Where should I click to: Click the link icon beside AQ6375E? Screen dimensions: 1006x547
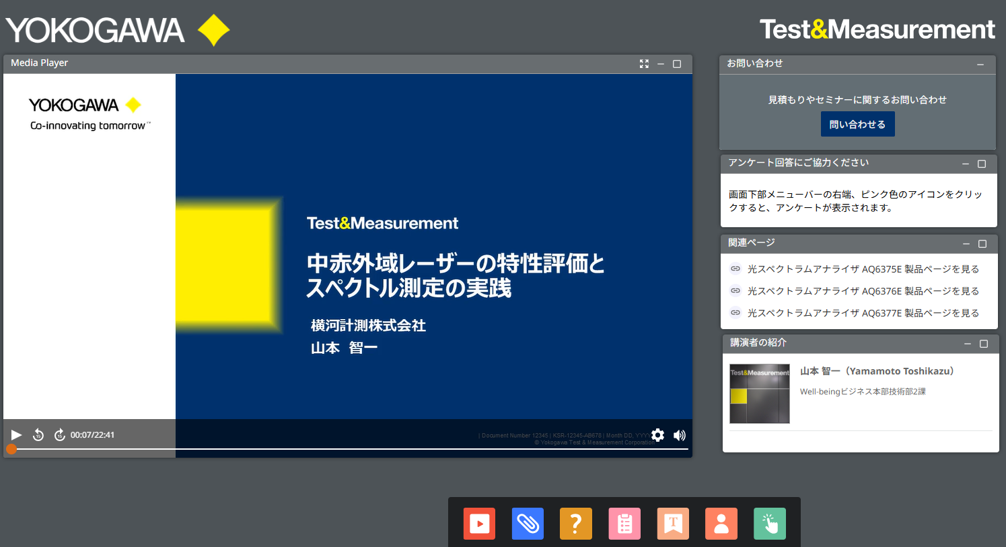pos(735,269)
